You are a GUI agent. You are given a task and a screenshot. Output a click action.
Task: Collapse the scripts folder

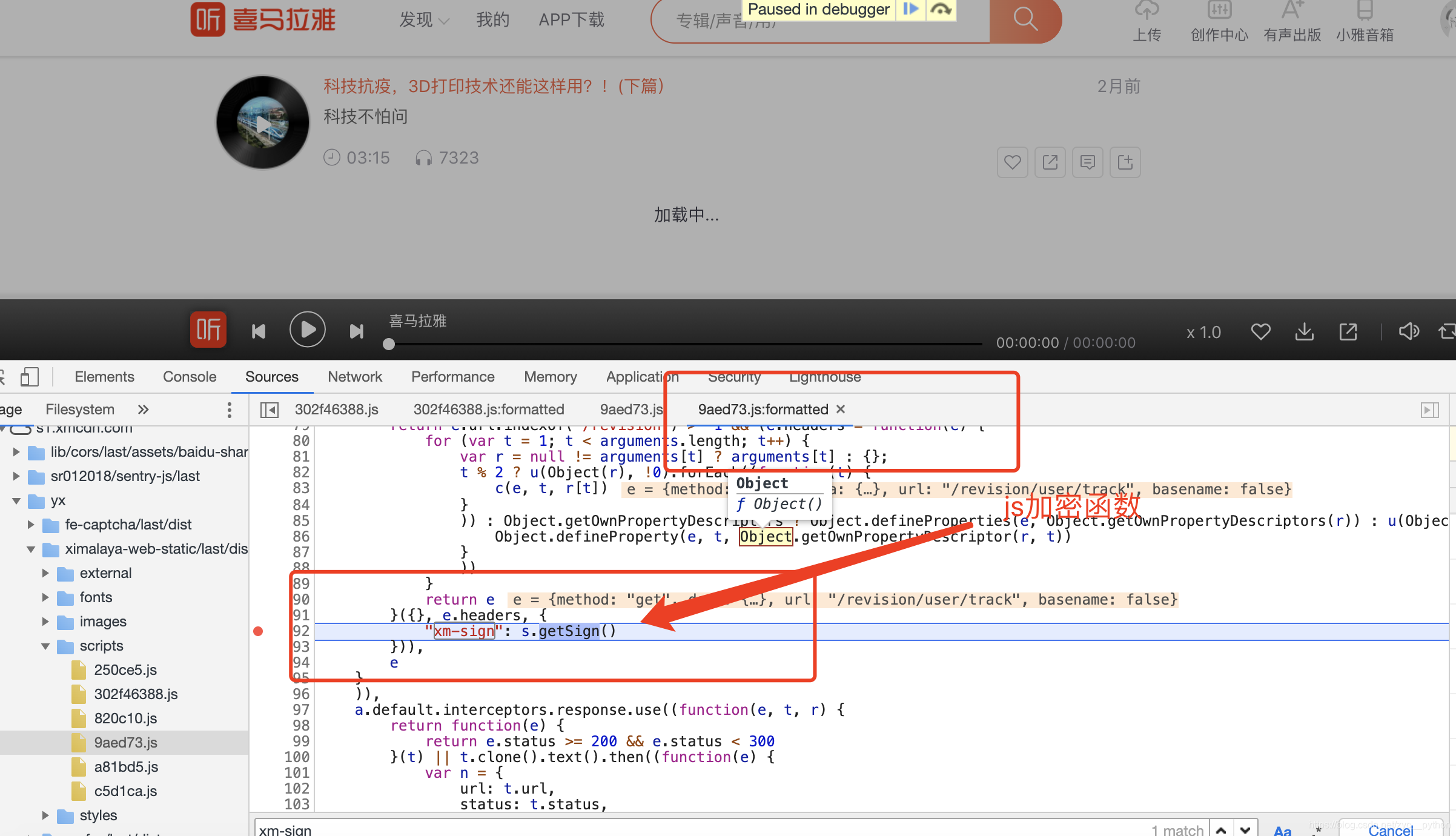tap(45, 646)
